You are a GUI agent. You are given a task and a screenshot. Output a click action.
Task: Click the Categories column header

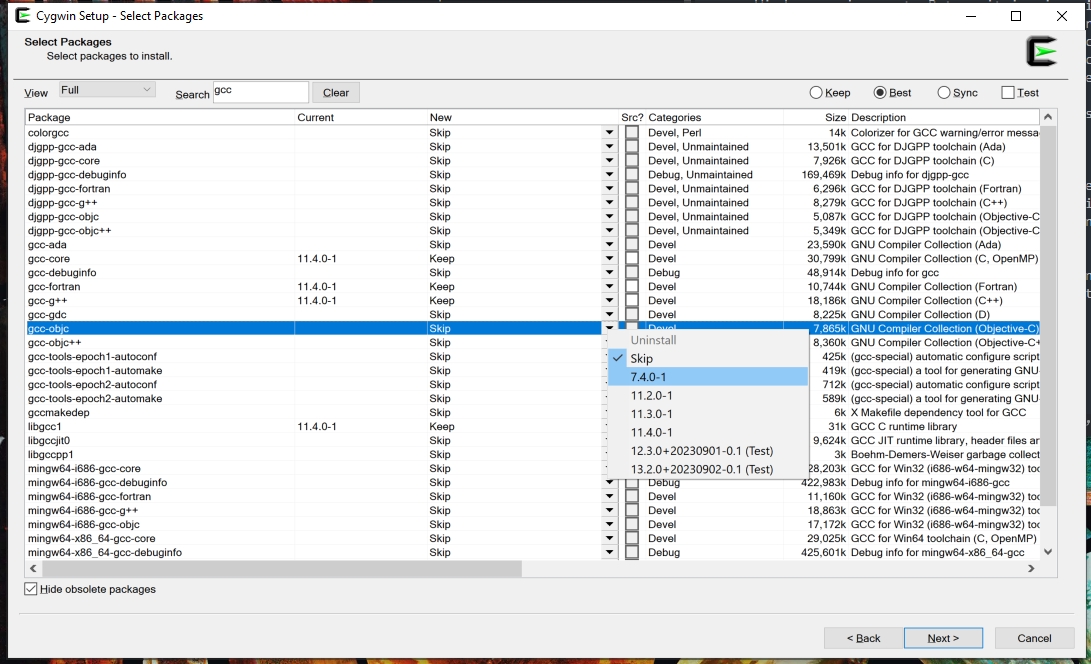point(714,117)
